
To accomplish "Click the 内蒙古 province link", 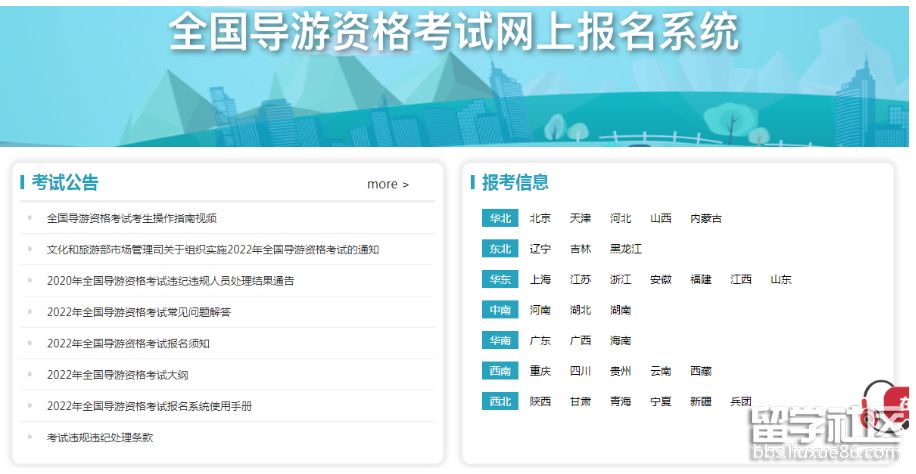I will (x=706, y=218).
